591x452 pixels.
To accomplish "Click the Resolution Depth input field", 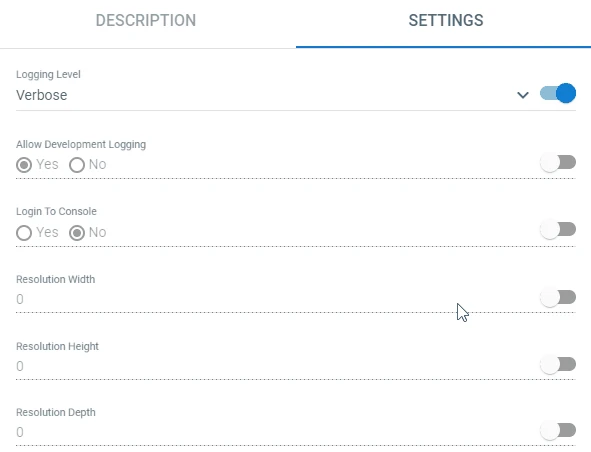I will (275, 432).
